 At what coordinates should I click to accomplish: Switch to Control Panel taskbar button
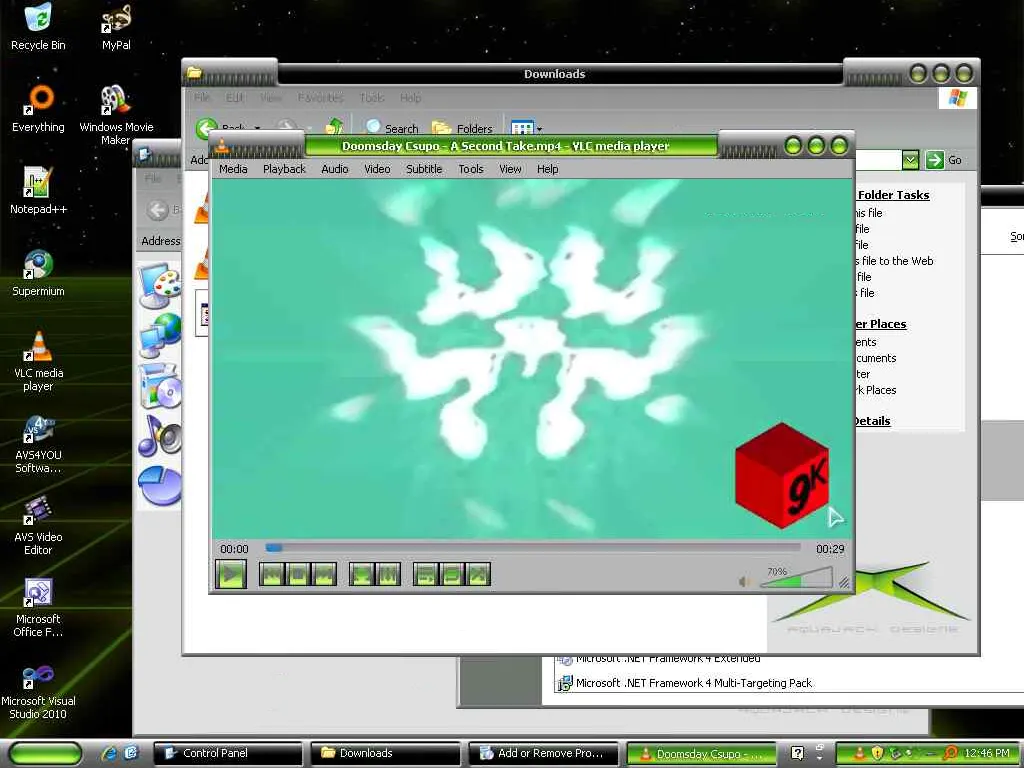click(x=228, y=754)
